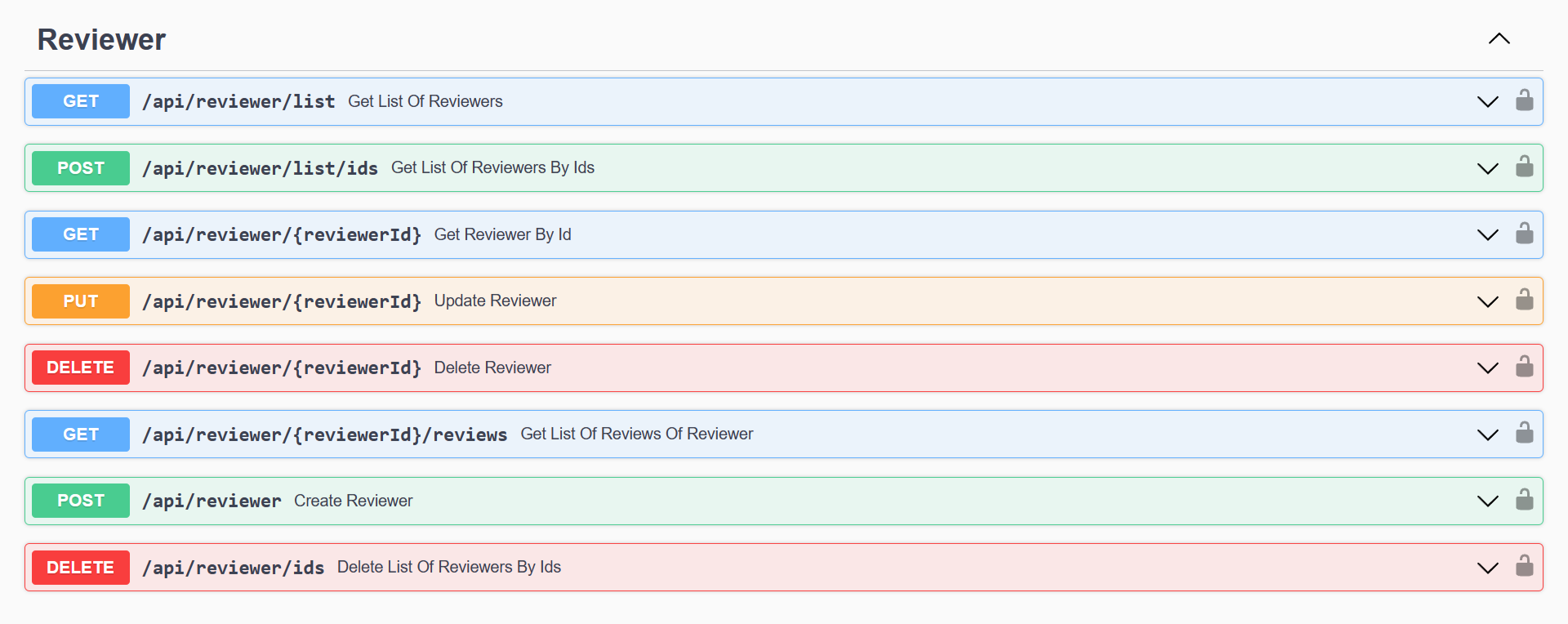The width and height of the screenshot is (1568, 624).
Task: Expand chevron for Delete List Of Reviewers By Ids
Action: tap(1487, 568)
